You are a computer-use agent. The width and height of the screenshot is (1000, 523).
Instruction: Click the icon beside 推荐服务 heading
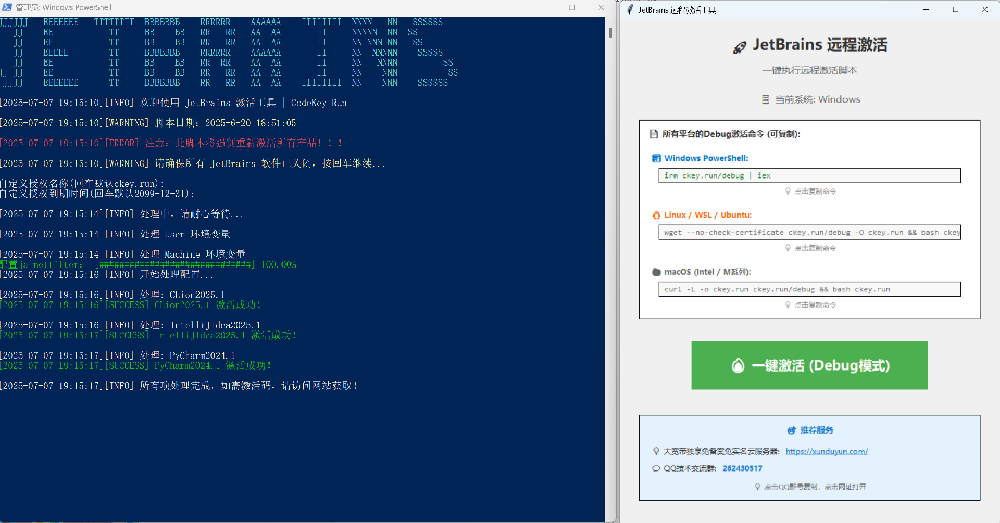tap(791, 431)
